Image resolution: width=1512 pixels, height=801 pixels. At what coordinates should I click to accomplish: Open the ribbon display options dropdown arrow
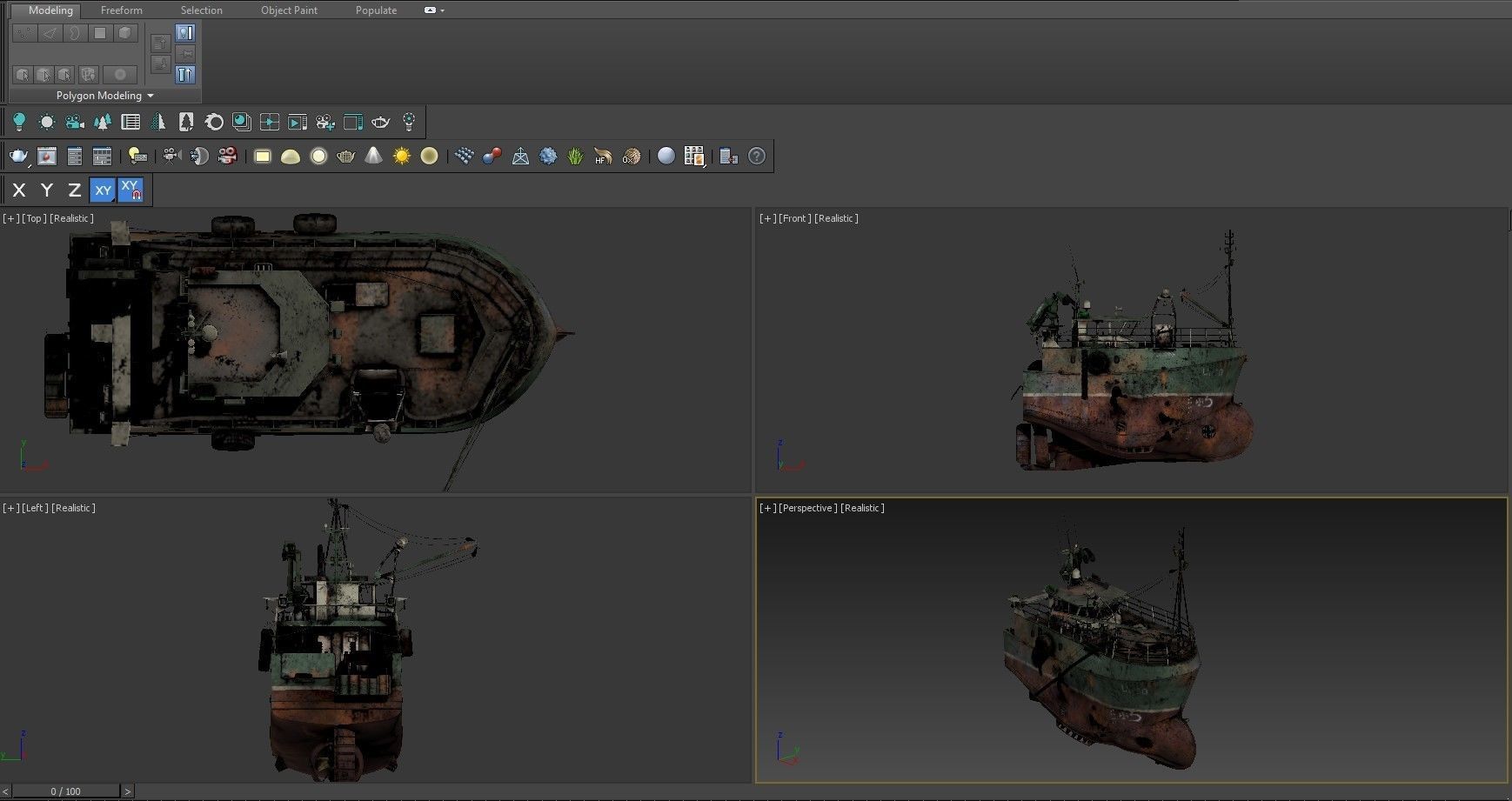coord(442,10)
